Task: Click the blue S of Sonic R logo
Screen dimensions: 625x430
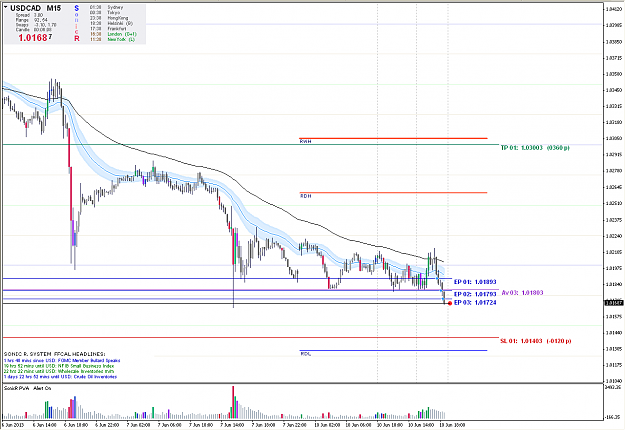Action: (77, 8)
